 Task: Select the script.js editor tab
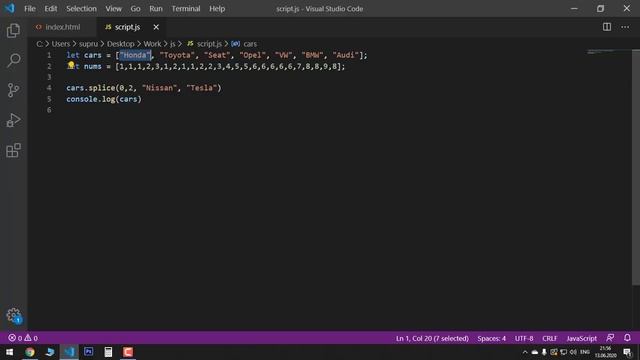127,27
